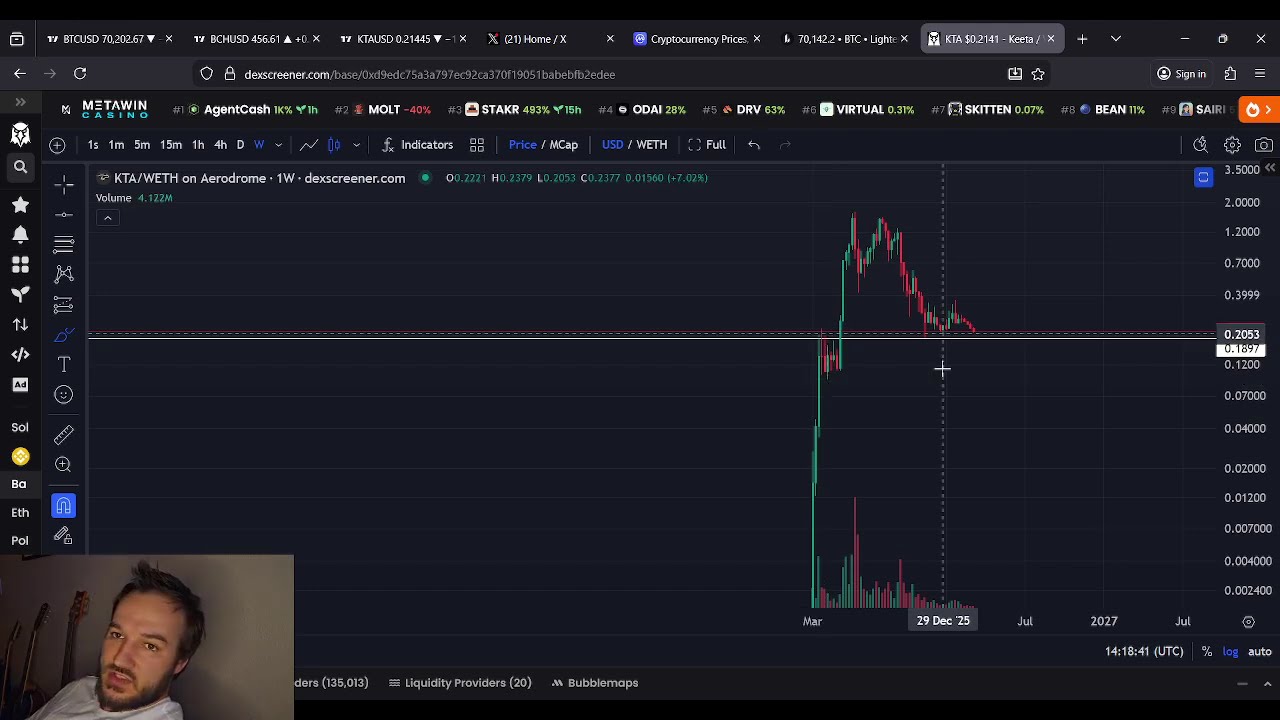Select the Solana chain
This screenshot has width=1280, height=720.
tap(20, 427)
